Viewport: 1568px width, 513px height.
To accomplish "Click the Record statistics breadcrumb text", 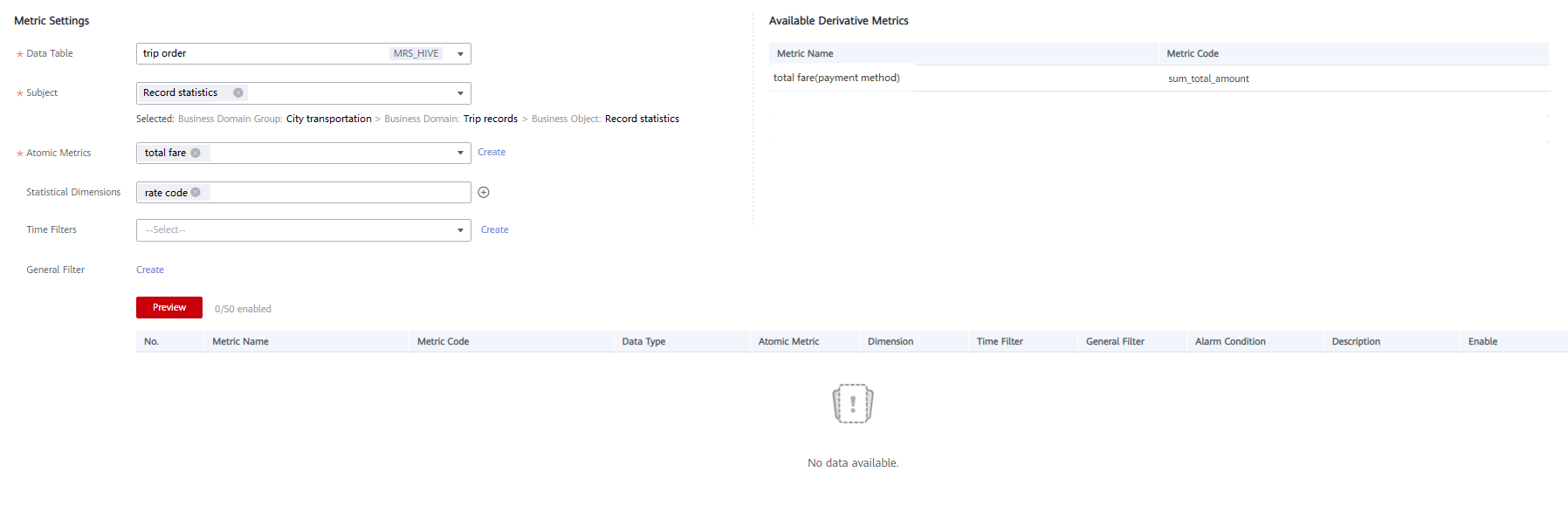I will pyautogui.click(x=642, y=119).
